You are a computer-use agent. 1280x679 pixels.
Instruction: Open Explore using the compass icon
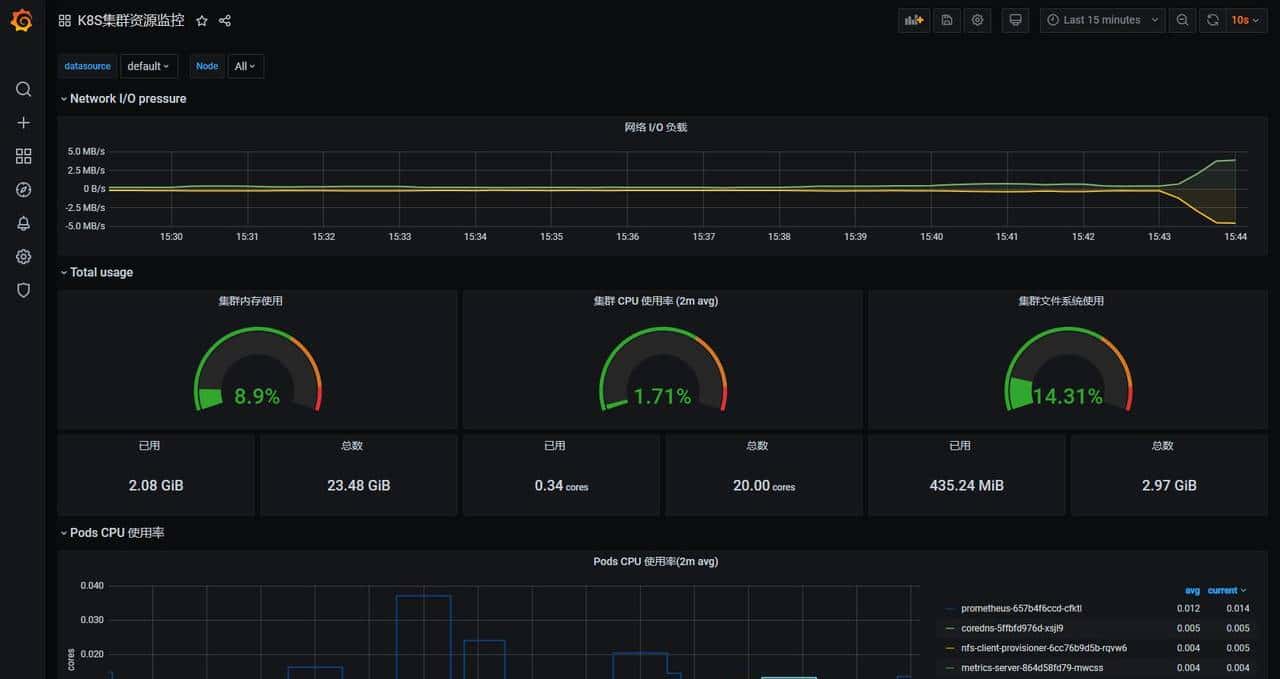[23, 189]
